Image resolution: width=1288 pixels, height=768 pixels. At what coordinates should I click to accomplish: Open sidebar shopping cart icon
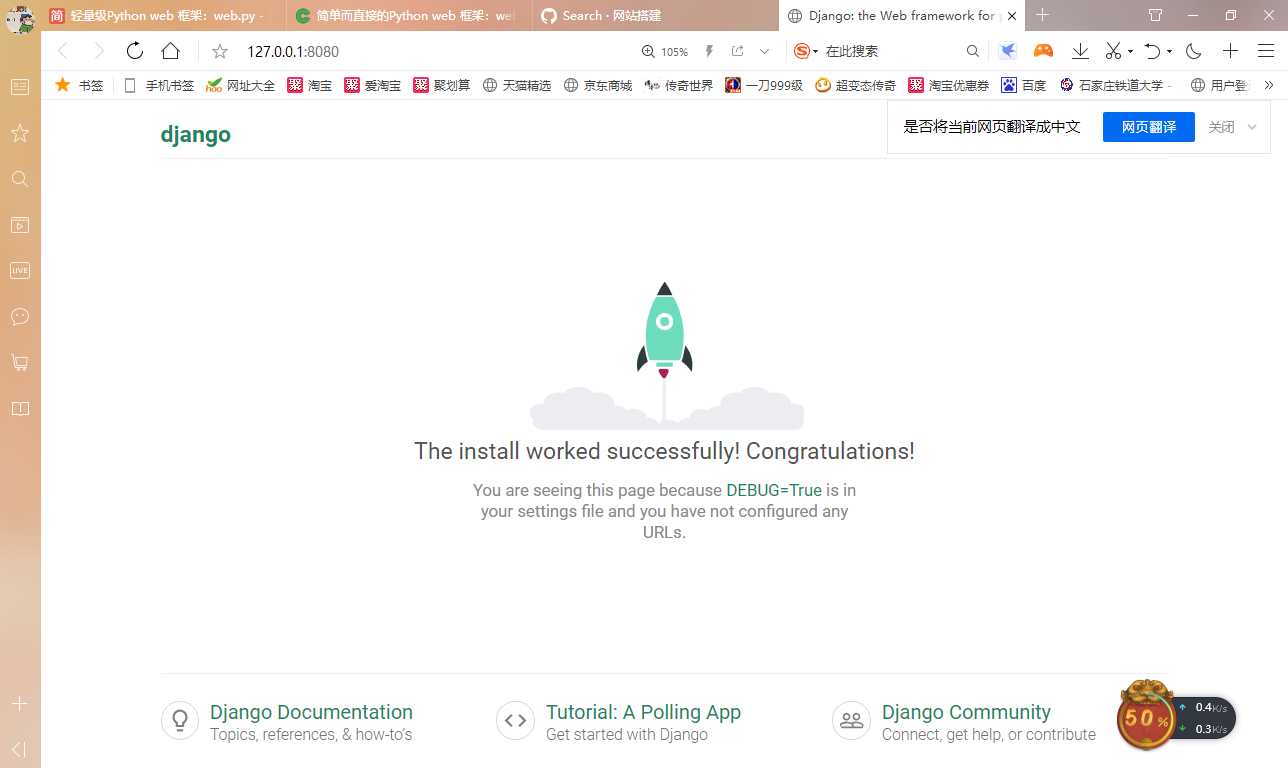point(19,363)
